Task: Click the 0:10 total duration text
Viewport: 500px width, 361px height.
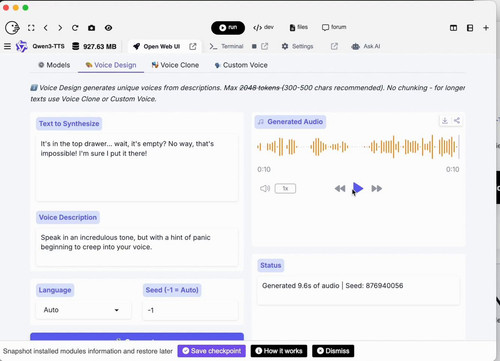Action: pyautogui.click(x=452, y=169)
